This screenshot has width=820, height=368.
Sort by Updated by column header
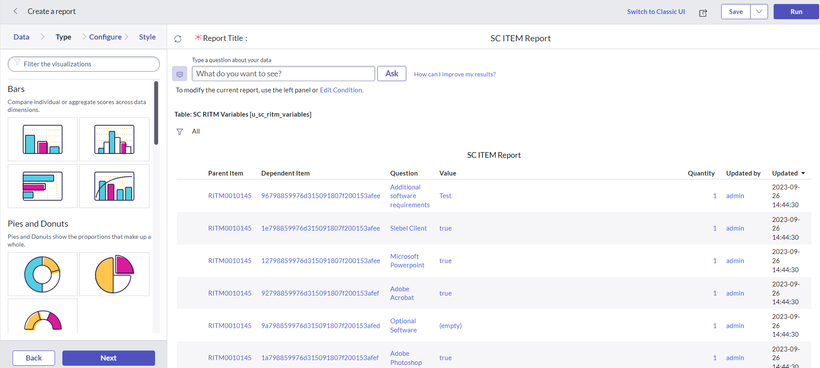(x=743, y=173)
